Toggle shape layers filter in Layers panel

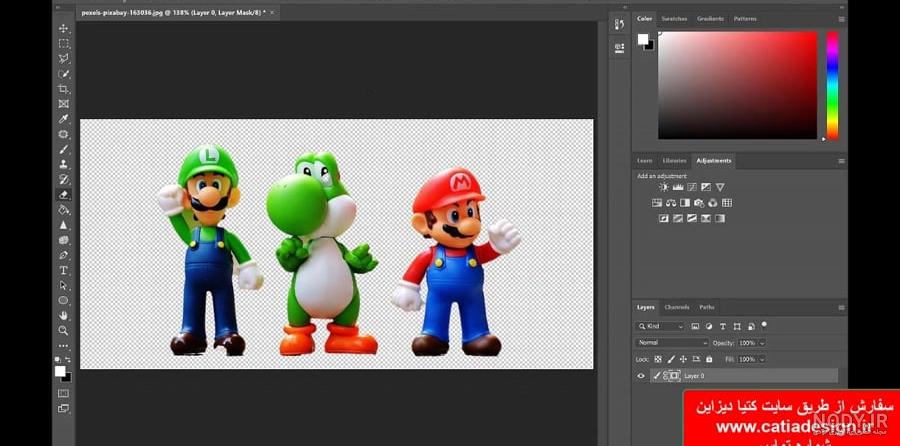737,326
